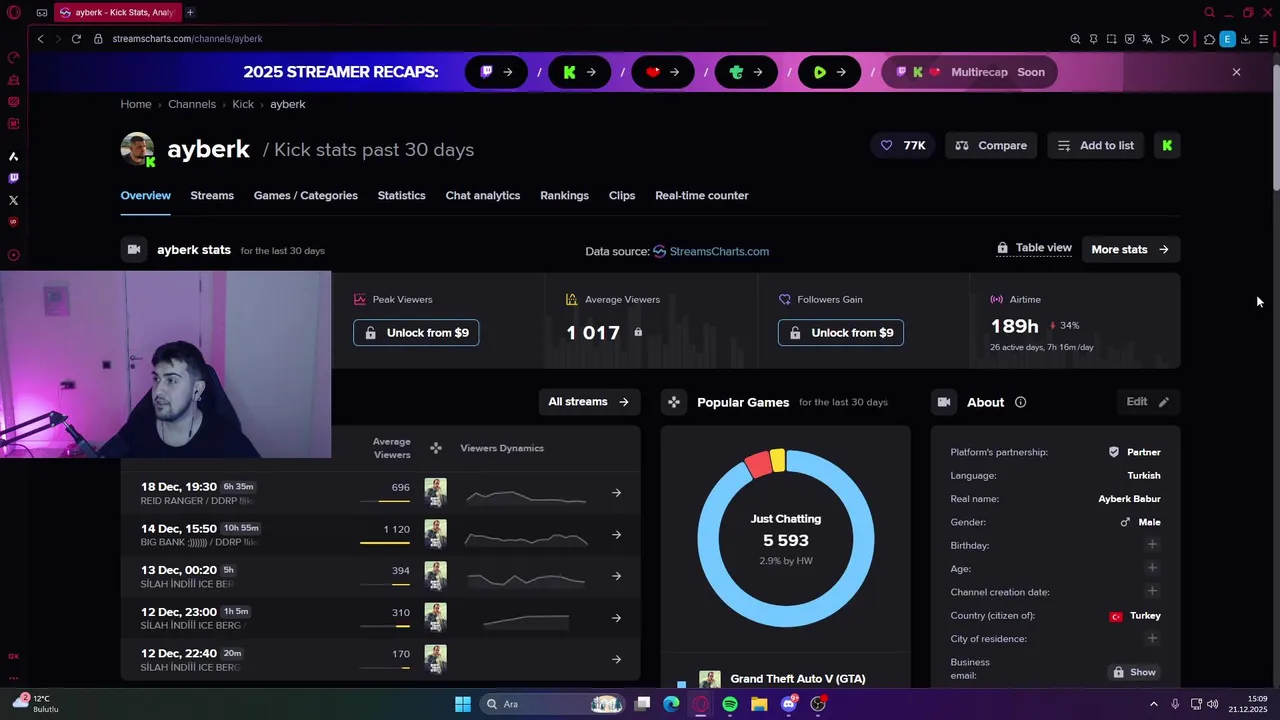Open the Games / Categories tab

[306, 195]
